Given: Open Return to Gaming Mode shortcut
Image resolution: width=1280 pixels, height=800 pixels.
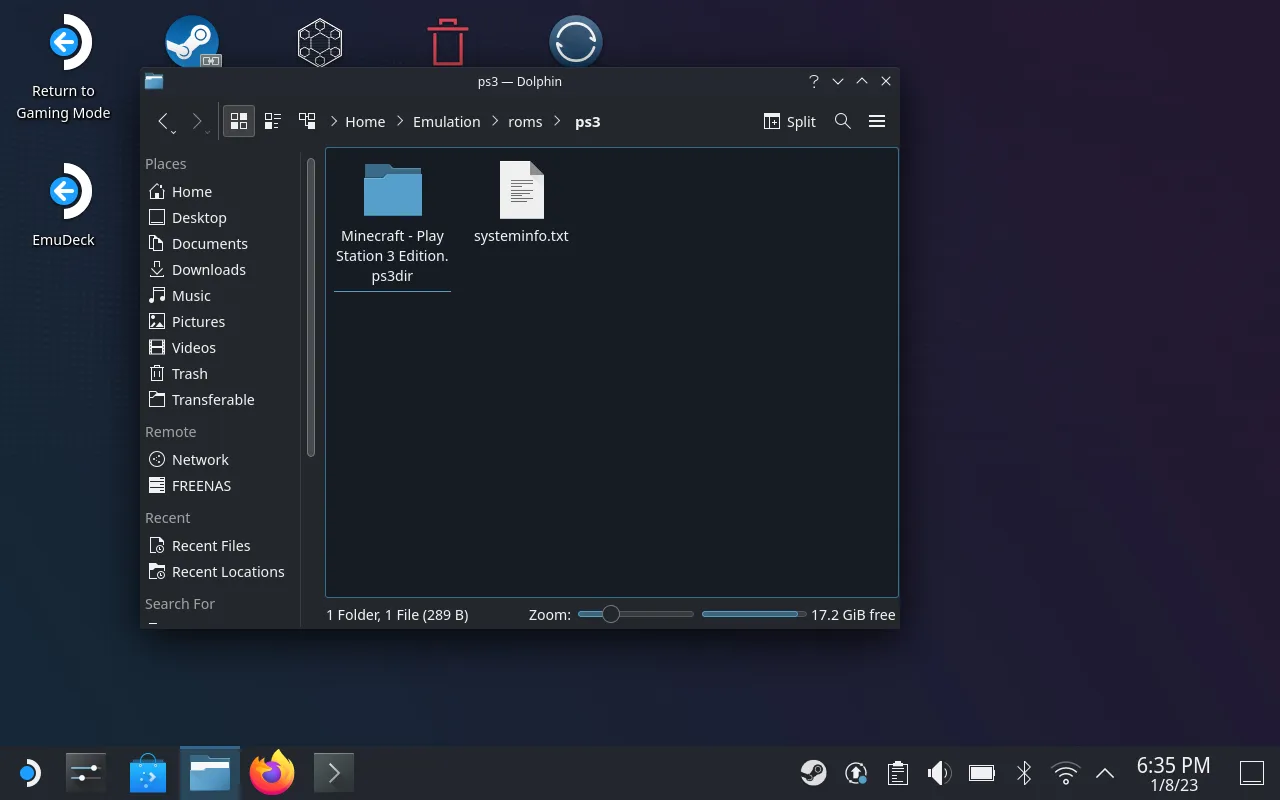Looking at the screenshot, I should click(64, 68).
